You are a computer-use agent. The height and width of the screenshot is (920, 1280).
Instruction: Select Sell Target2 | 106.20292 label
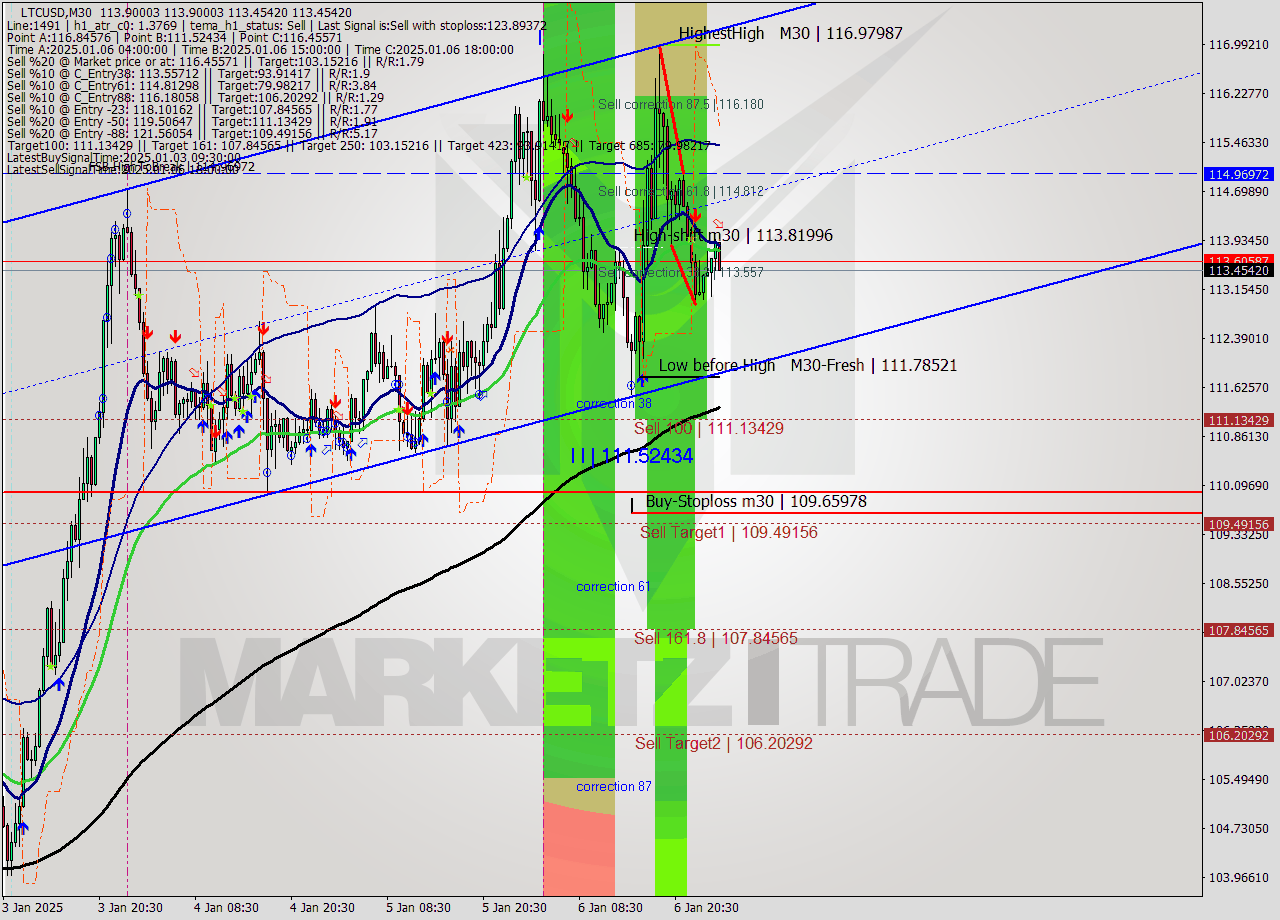pos(724,743)
